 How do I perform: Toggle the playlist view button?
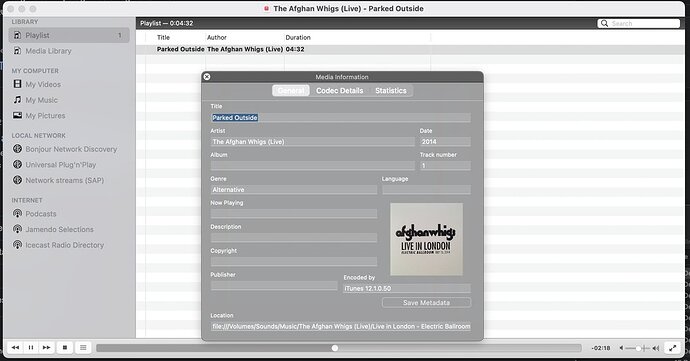click(83, 348)
